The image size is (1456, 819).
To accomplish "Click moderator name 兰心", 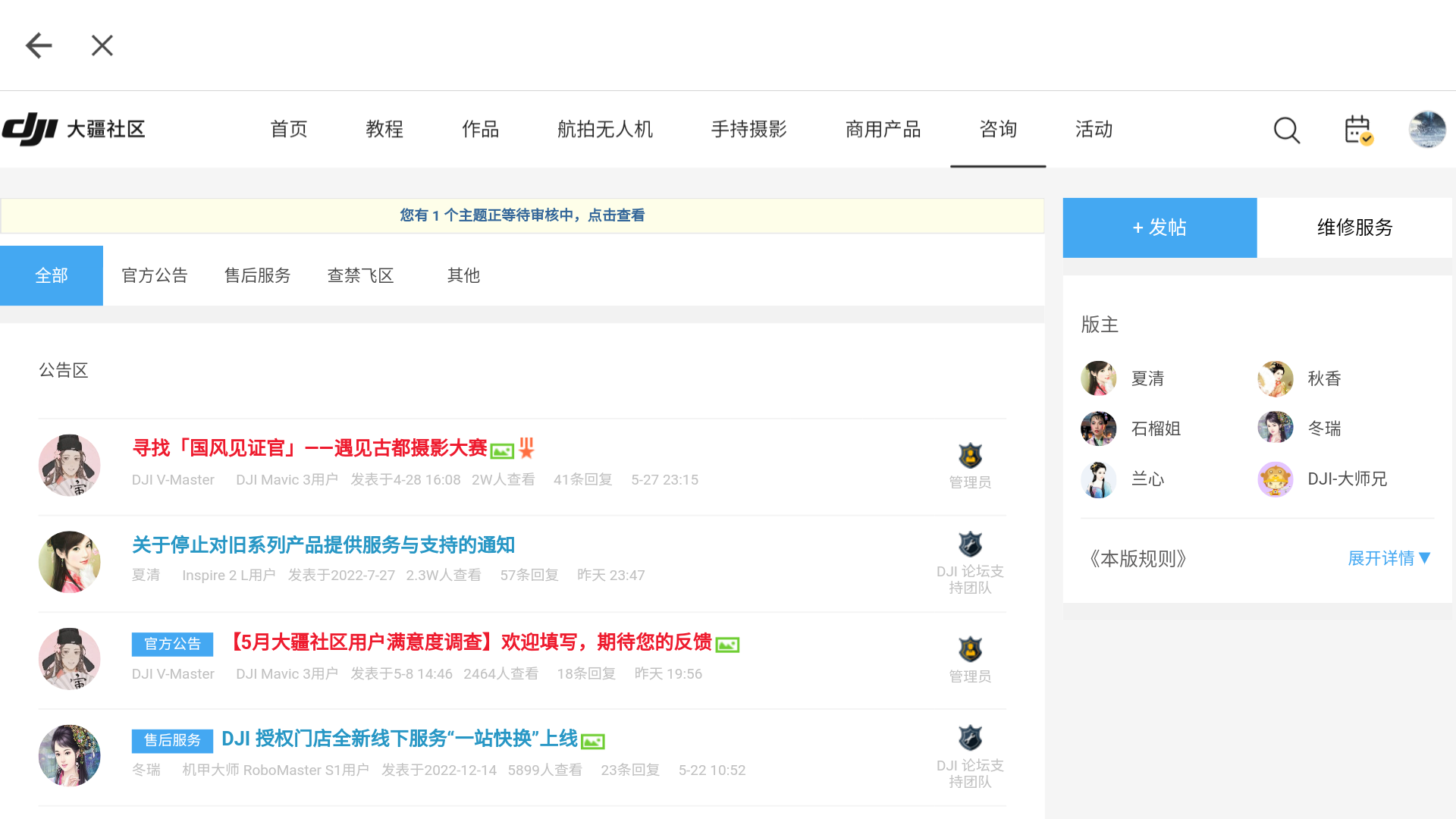I will [1147, 479].
